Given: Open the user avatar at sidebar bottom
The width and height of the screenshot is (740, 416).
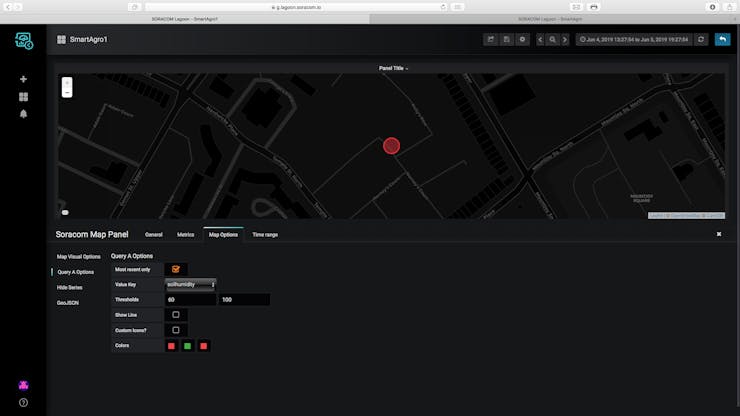Looking at the screenshot, I should pyautogui.click(x=23, y=385).
